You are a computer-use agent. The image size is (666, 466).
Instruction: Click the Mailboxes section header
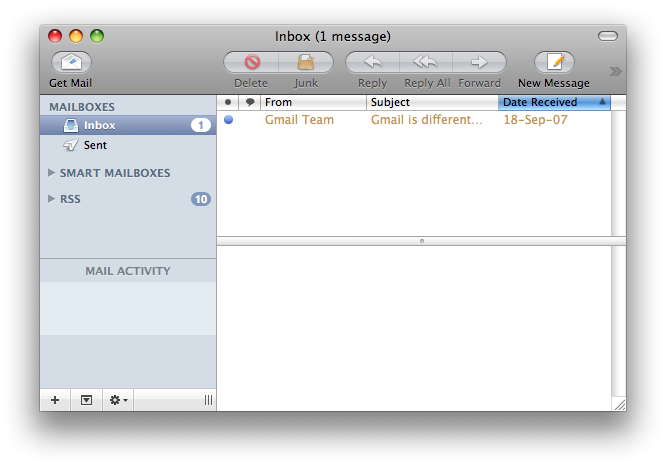point(82,107)
